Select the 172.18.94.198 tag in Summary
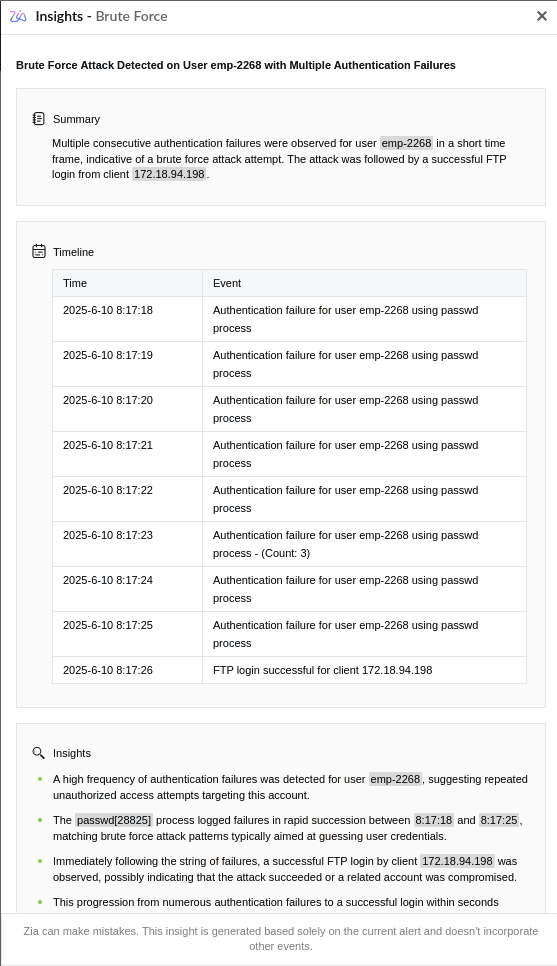 [169, 174]
